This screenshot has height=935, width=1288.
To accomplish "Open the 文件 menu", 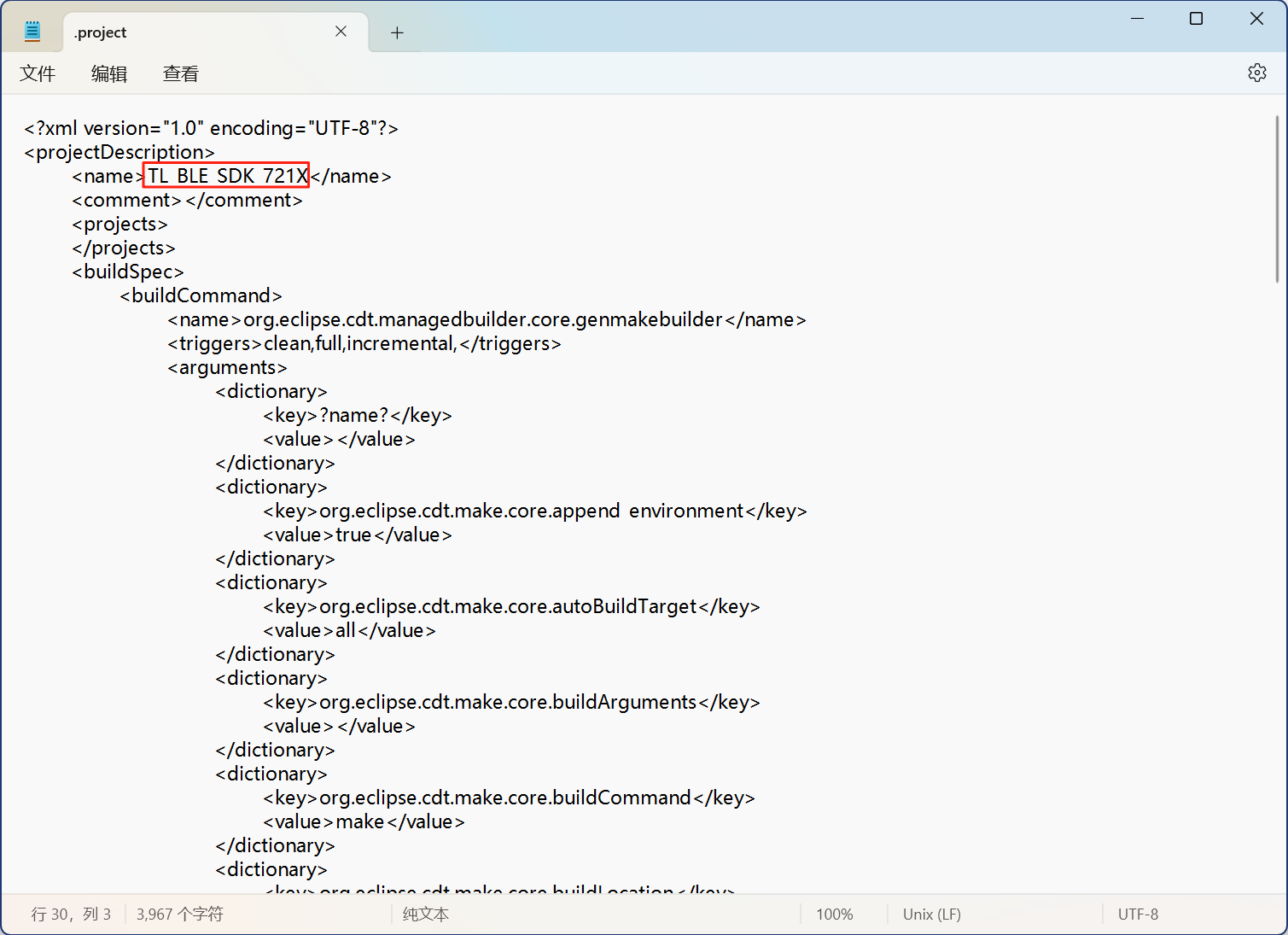I will [x=38, y=74].
